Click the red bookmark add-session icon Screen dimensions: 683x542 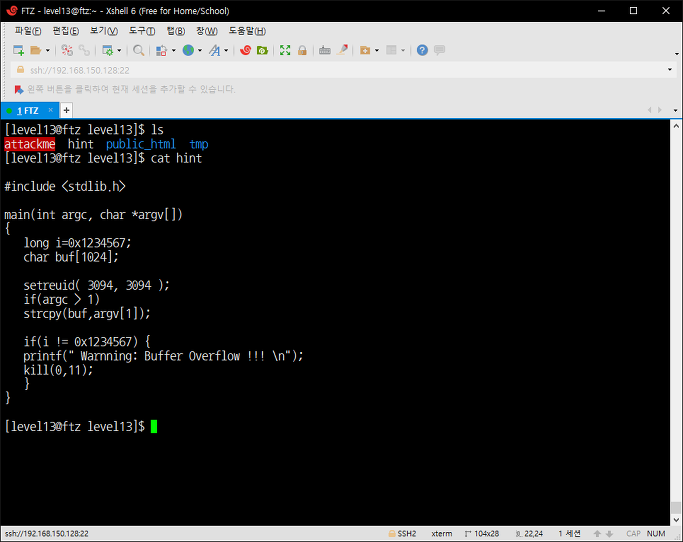click(18, 90)
